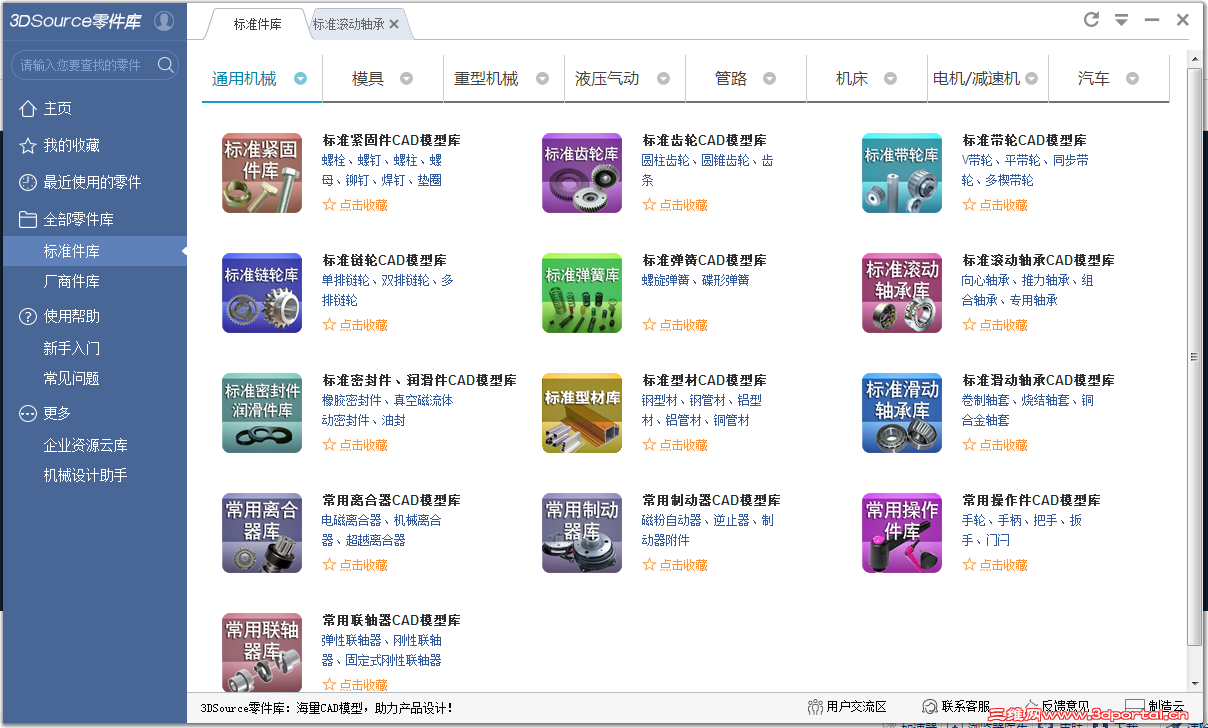Favorite 标准链轮 library via 点击收藏
The width and height of the screenshot is (1208, 728).
click(x=355, y=325)
